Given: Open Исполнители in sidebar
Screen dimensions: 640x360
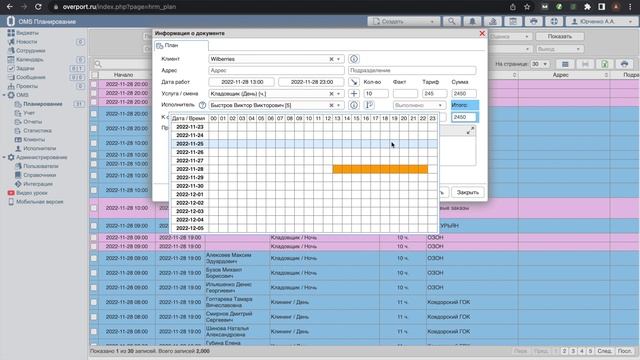Looking at the screenshot, I should (40, 149).
